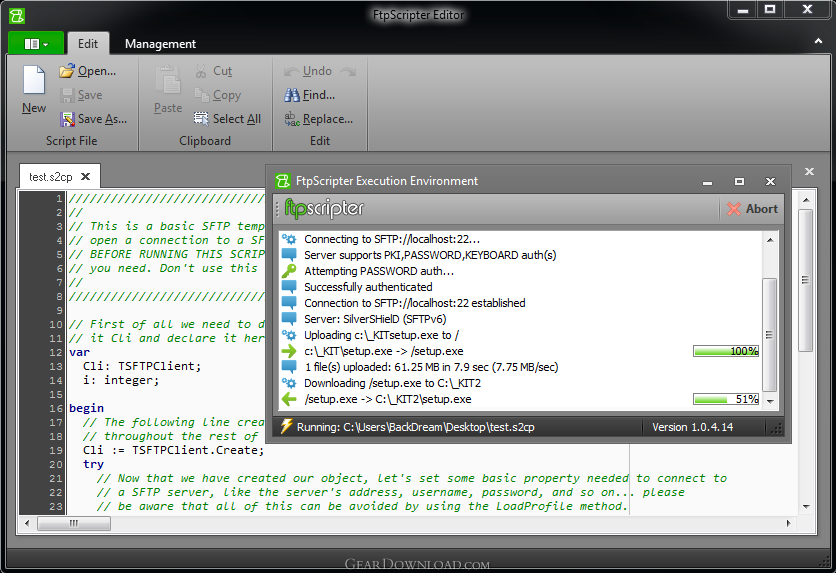Screen dimensions: 836x573
Task: Click log line '1 file(s) uploaded: 61.25 MB'
Action: (431, 367)
